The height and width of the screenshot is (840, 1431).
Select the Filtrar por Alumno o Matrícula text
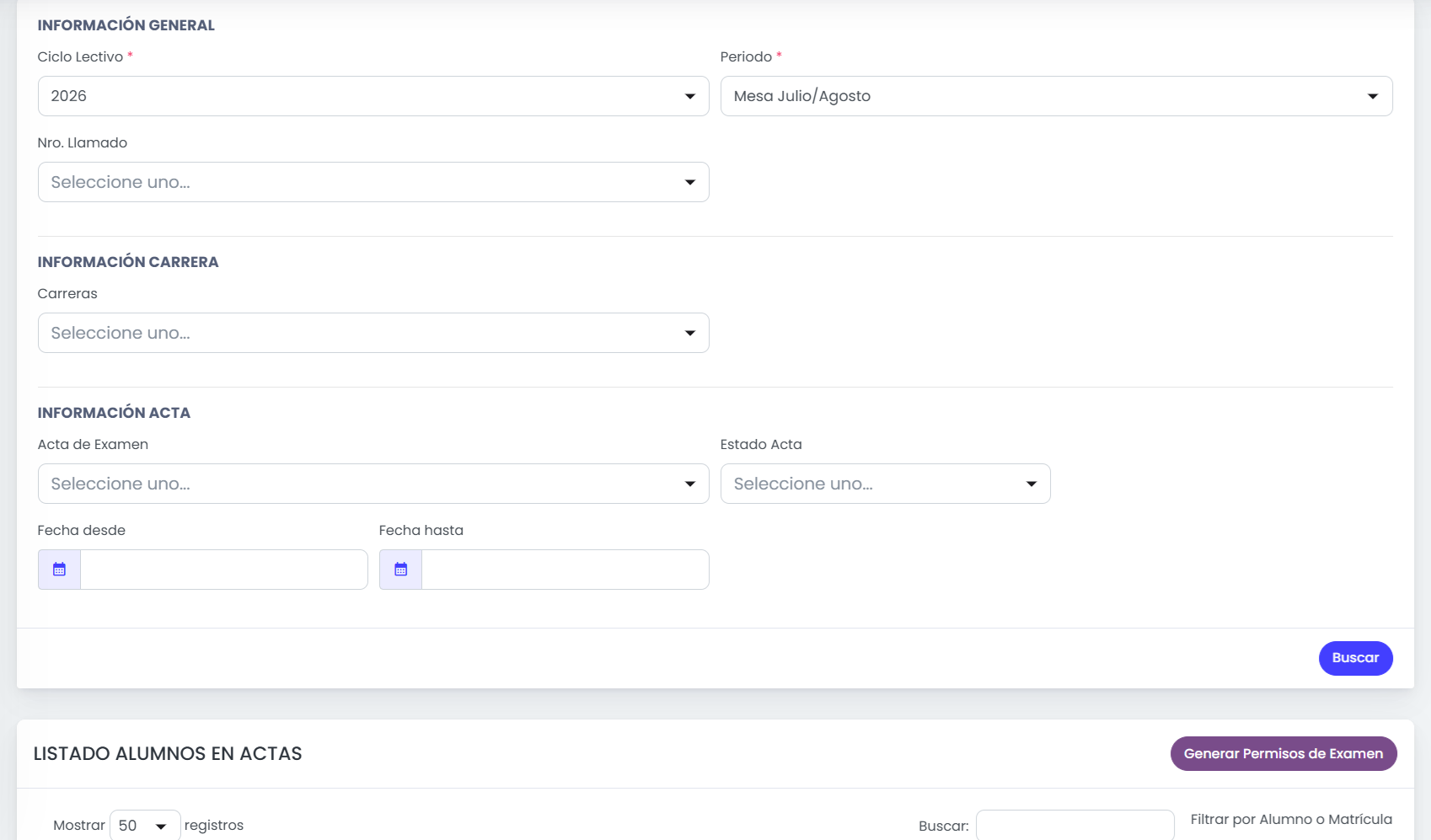(1291, 819)
